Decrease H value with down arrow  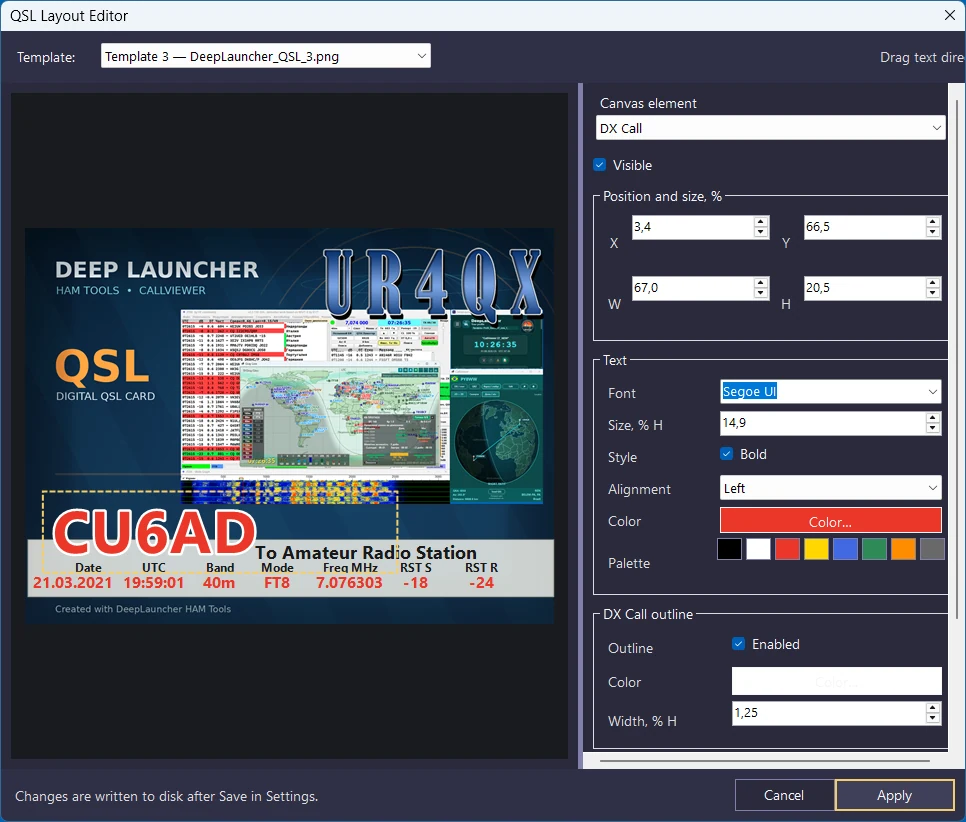pos(933,293)
